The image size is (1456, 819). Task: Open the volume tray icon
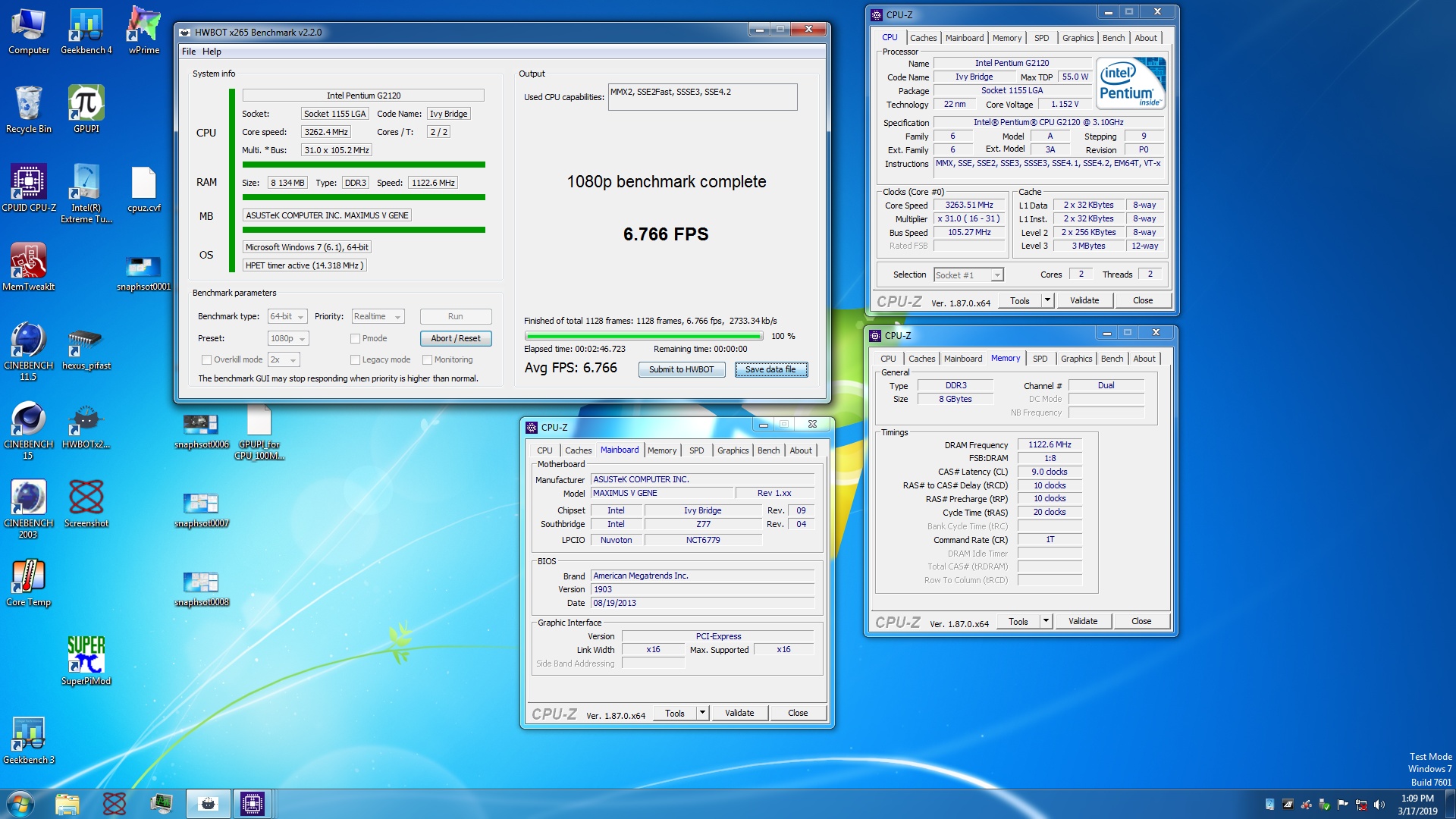coord(1379,805)
